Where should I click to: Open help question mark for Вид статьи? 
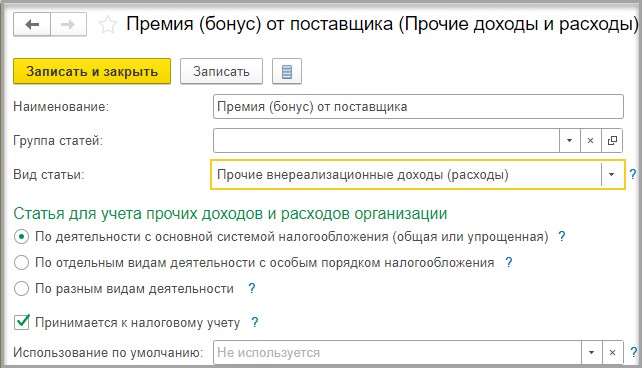point(633,174)
